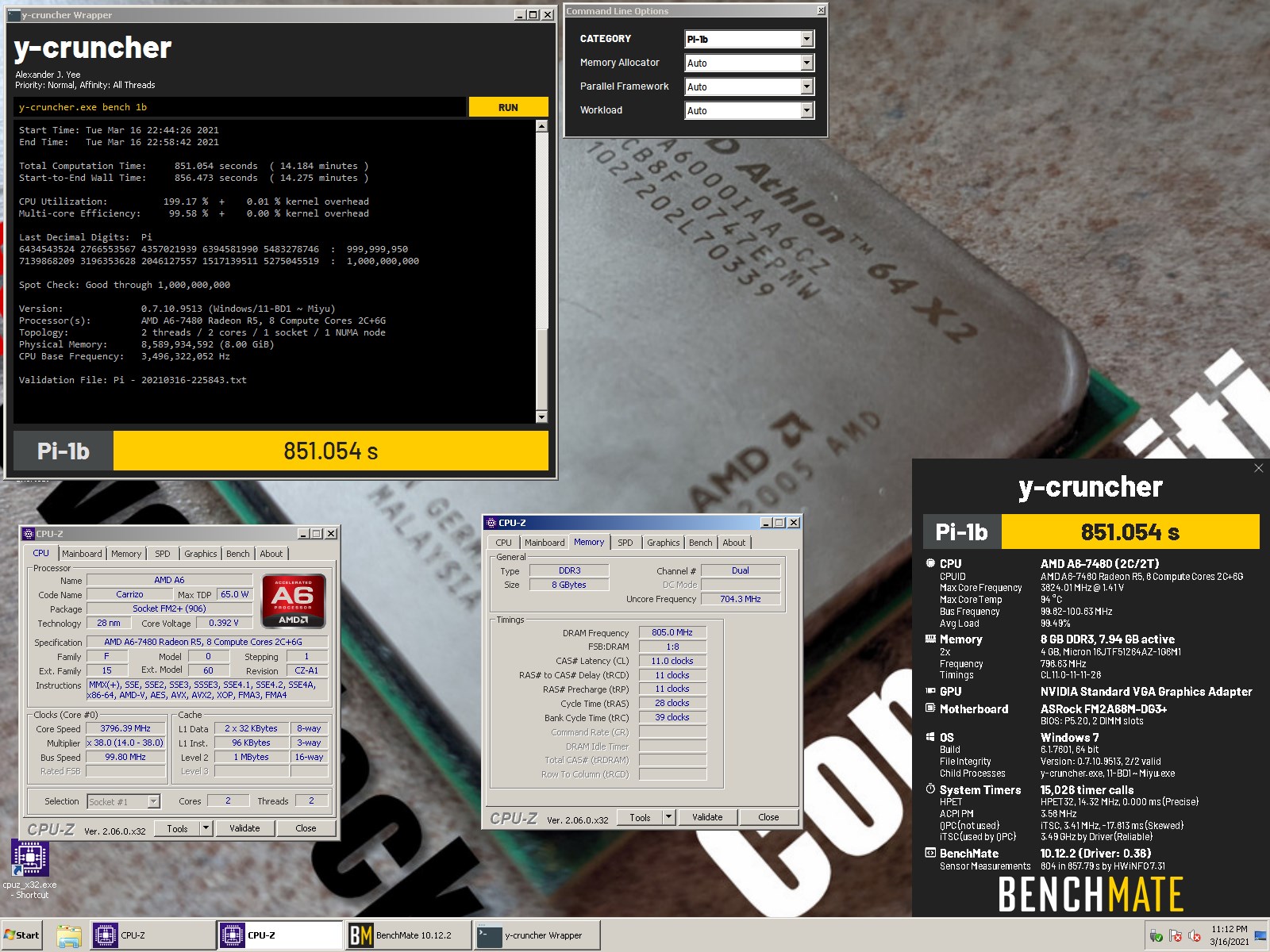Image resolution: width=1270 pixels, height=952 pixels.
Task: Click Close button in right CPU-Z window
Action: click(x=768, y=817)
